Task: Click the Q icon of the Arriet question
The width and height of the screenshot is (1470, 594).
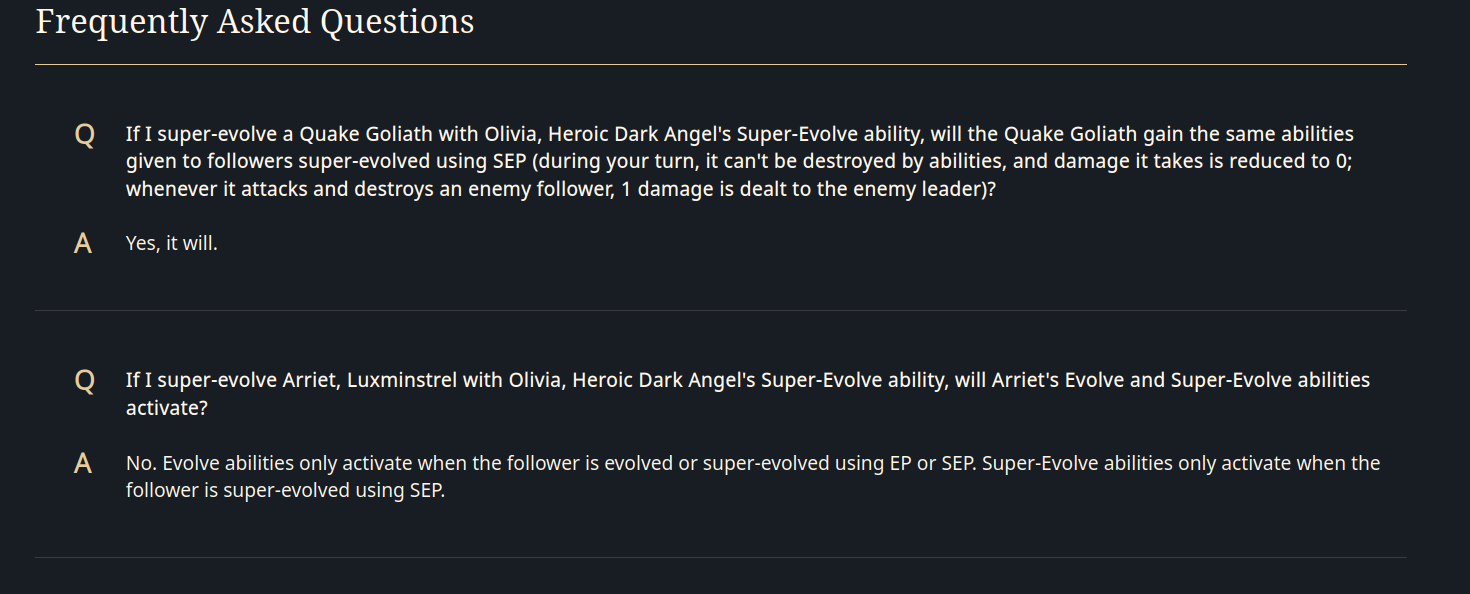Action: click(85, 381)
